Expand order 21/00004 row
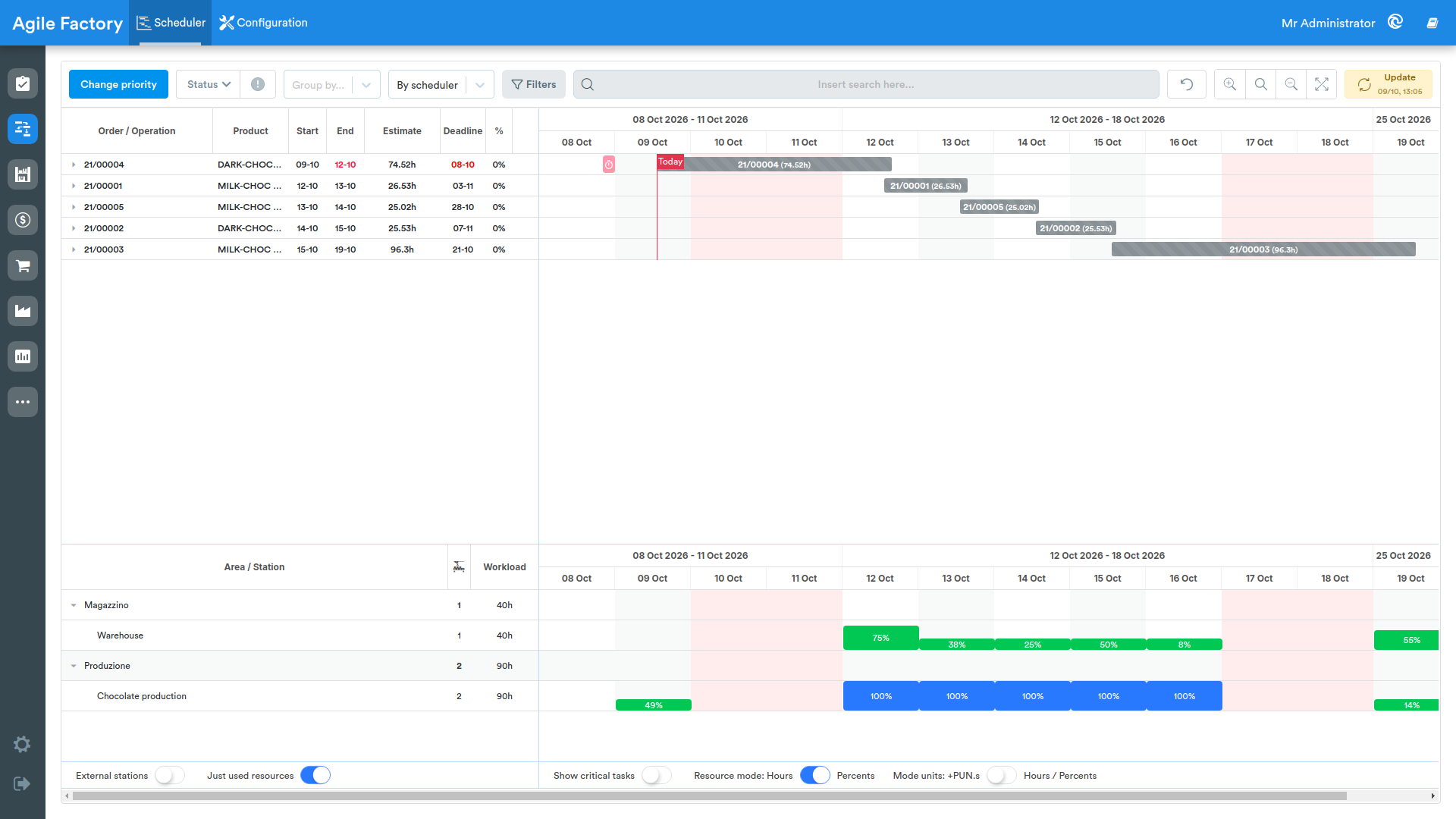This screenshot has height=819, width=1456. tap(74, 165)
